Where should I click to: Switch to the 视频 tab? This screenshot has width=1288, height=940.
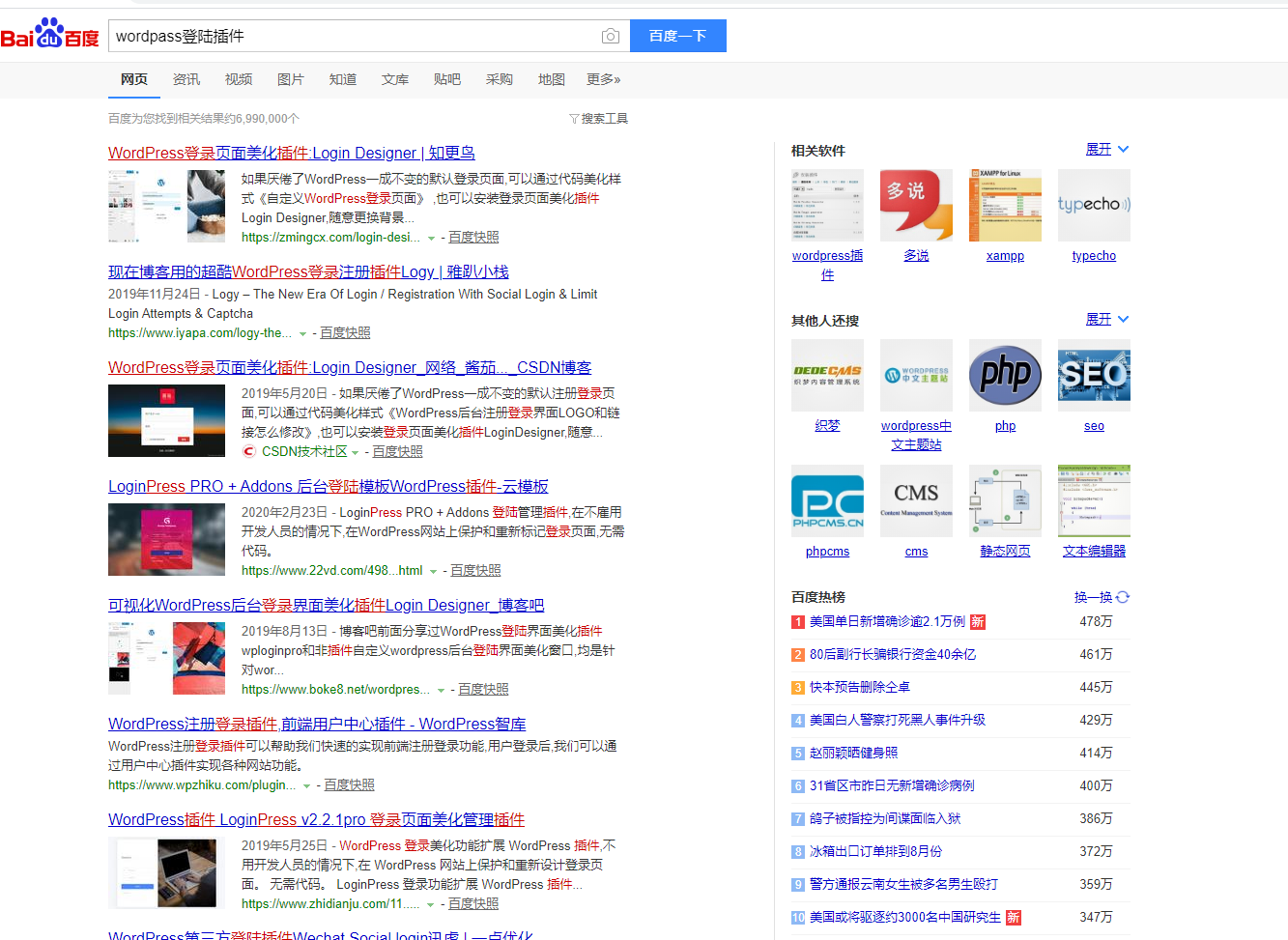239,79
